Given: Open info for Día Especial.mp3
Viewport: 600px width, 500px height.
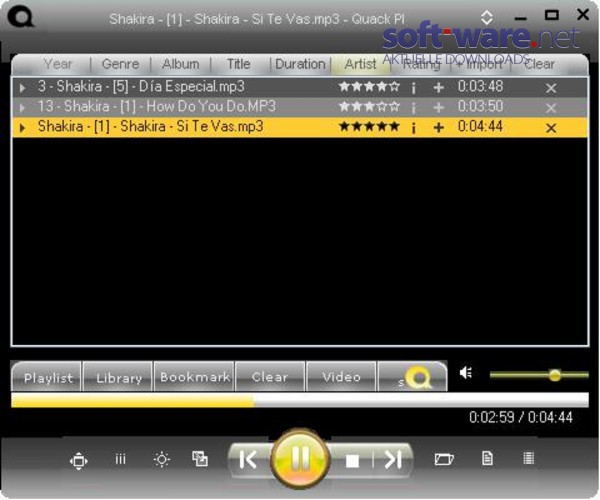Looking at the screenshot, I should 413,88.
